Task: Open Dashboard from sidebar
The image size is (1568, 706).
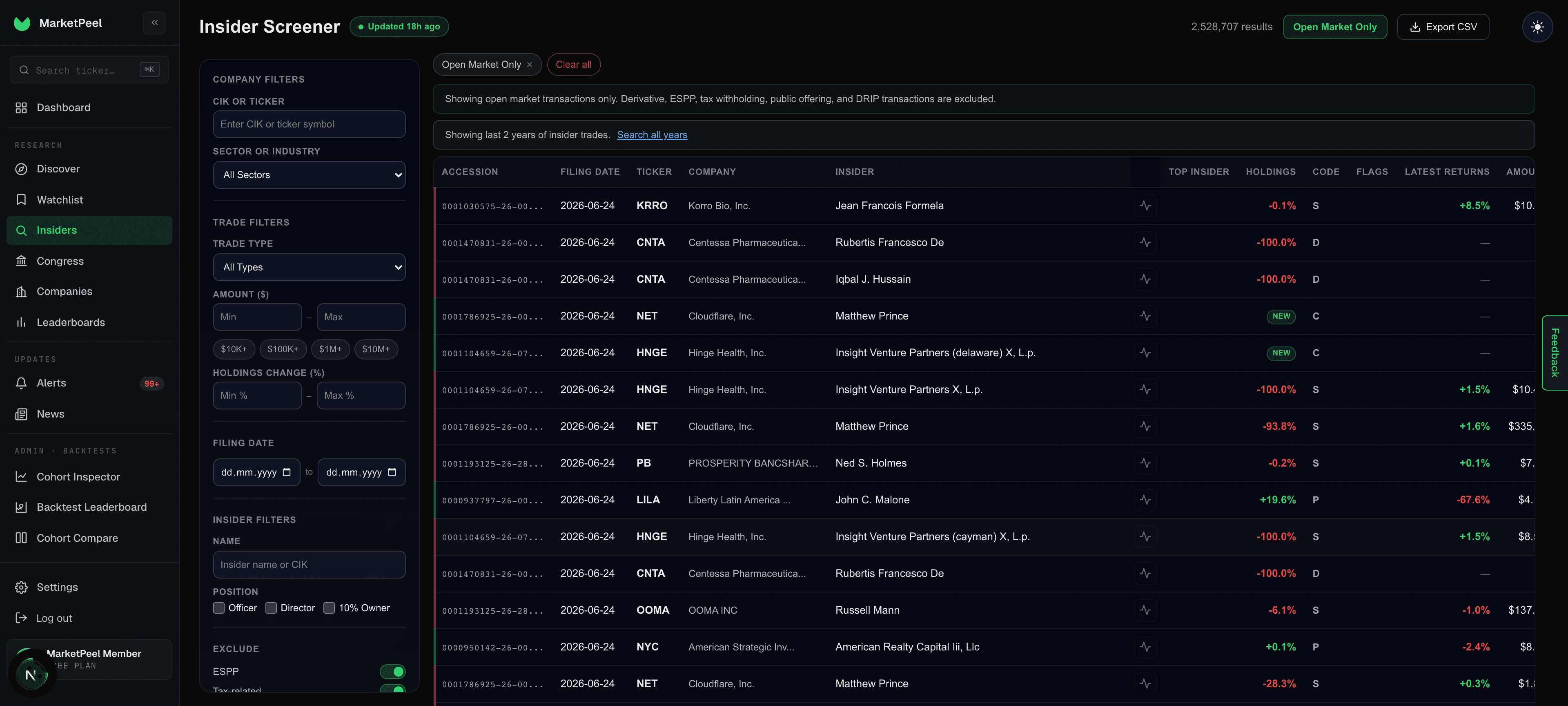Action: (x=89, y=107)
